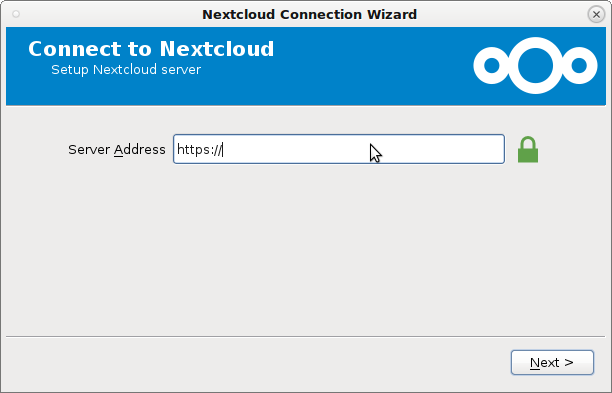Click the Next > button
The height and width of the screenshot is (393, 612).
(x=552, y=363)
